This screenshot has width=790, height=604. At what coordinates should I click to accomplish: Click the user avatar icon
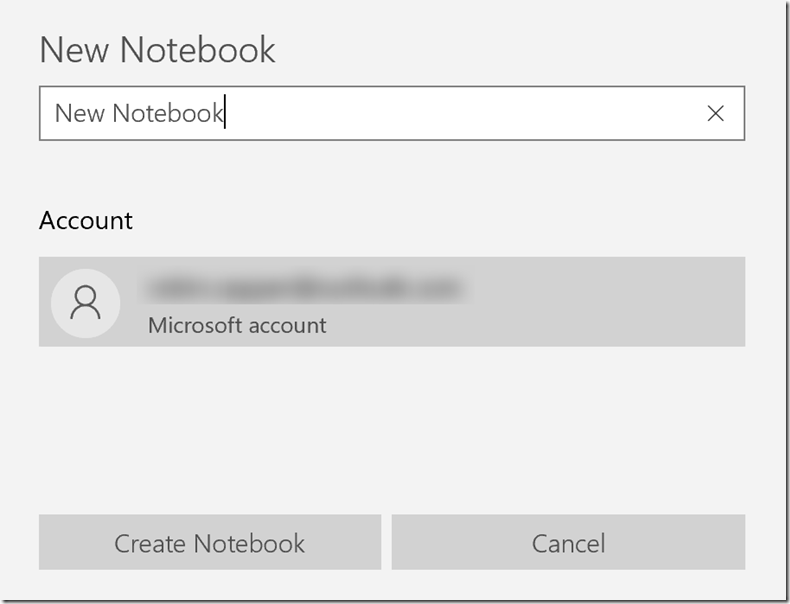point(85,302)
